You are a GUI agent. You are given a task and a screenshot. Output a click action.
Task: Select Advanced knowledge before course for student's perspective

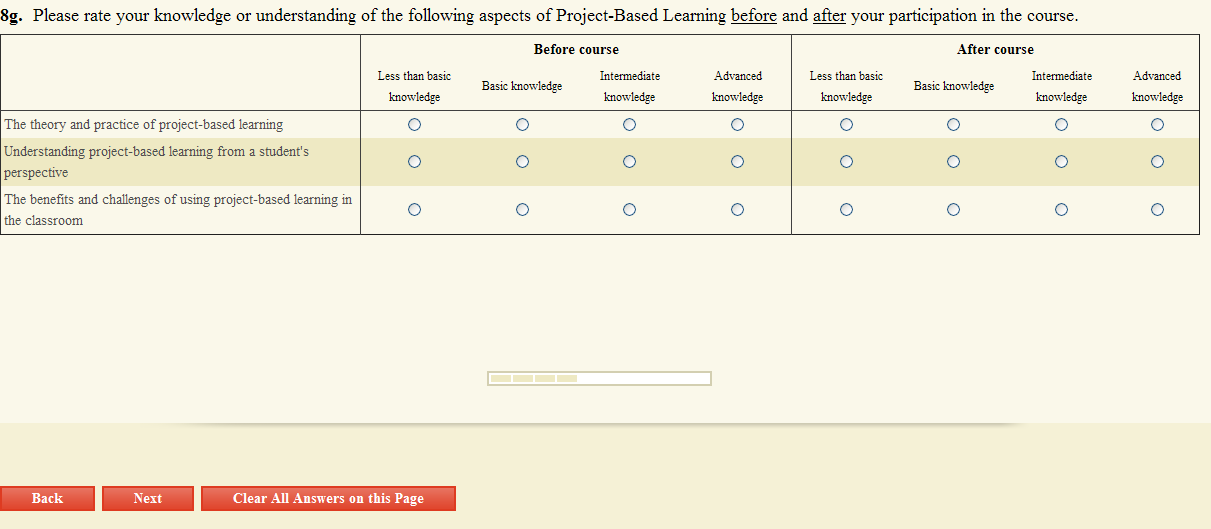[x=737, y=162]
